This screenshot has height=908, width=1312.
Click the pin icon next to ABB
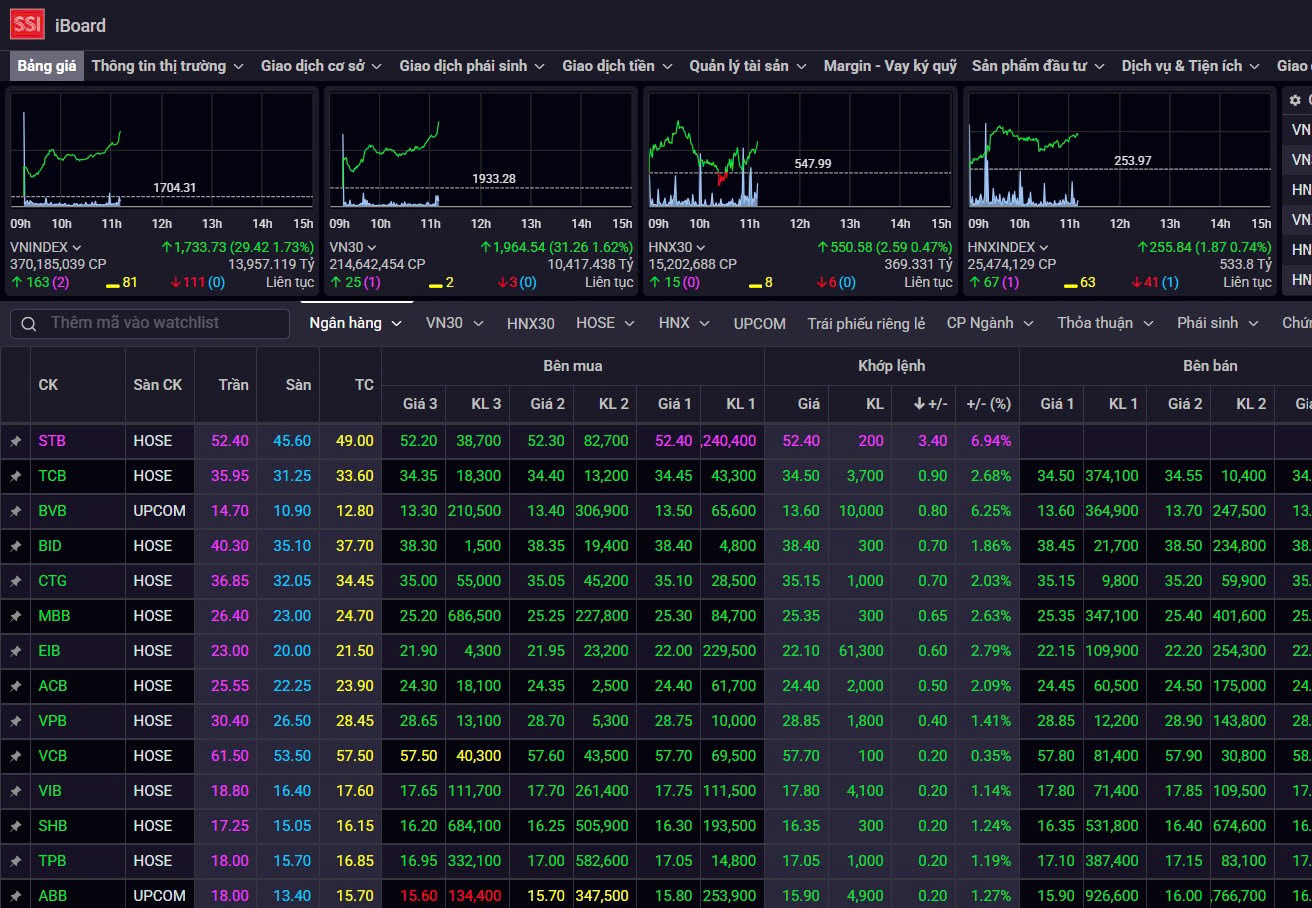point(15,896)
